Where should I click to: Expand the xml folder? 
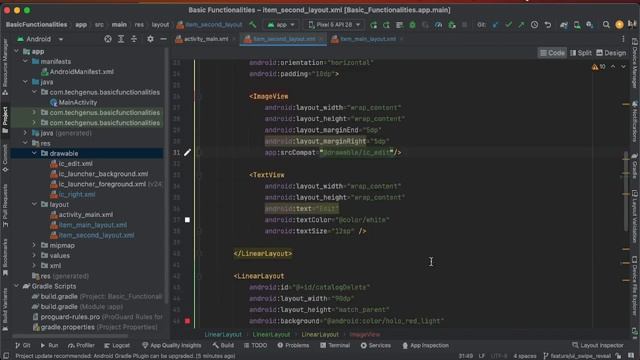(35, 266)
